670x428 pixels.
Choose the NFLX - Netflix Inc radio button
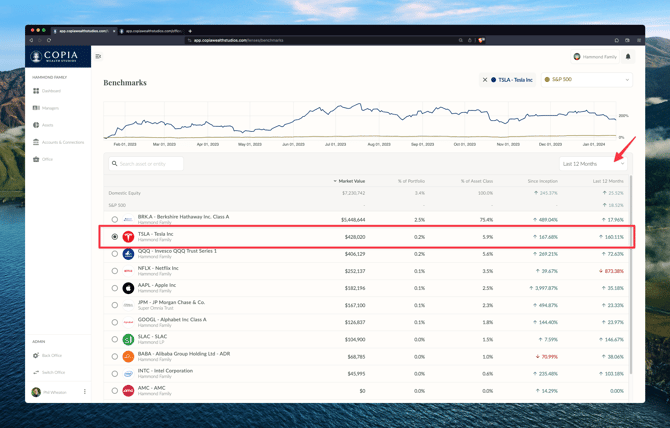[x=115, y=271]
